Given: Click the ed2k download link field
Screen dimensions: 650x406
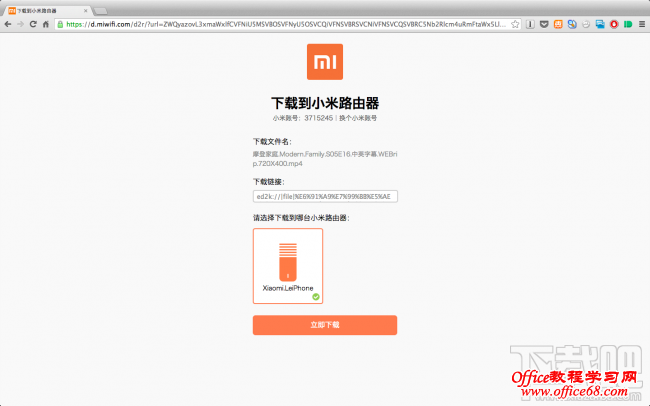Looking at the screenshot, I should tap(325, 196).
